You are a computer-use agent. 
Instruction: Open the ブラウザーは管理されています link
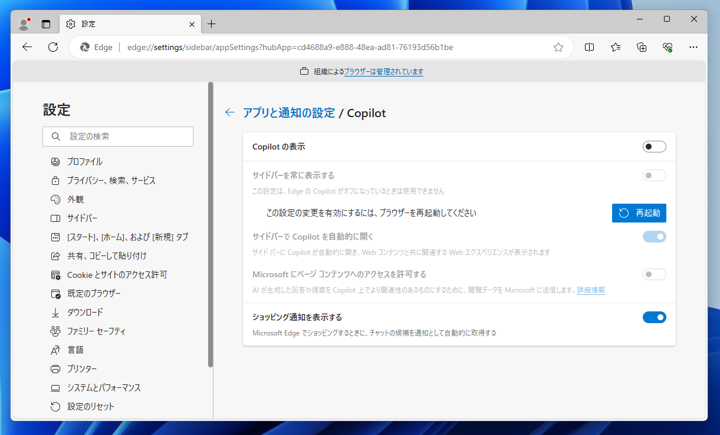coord(383,72)
